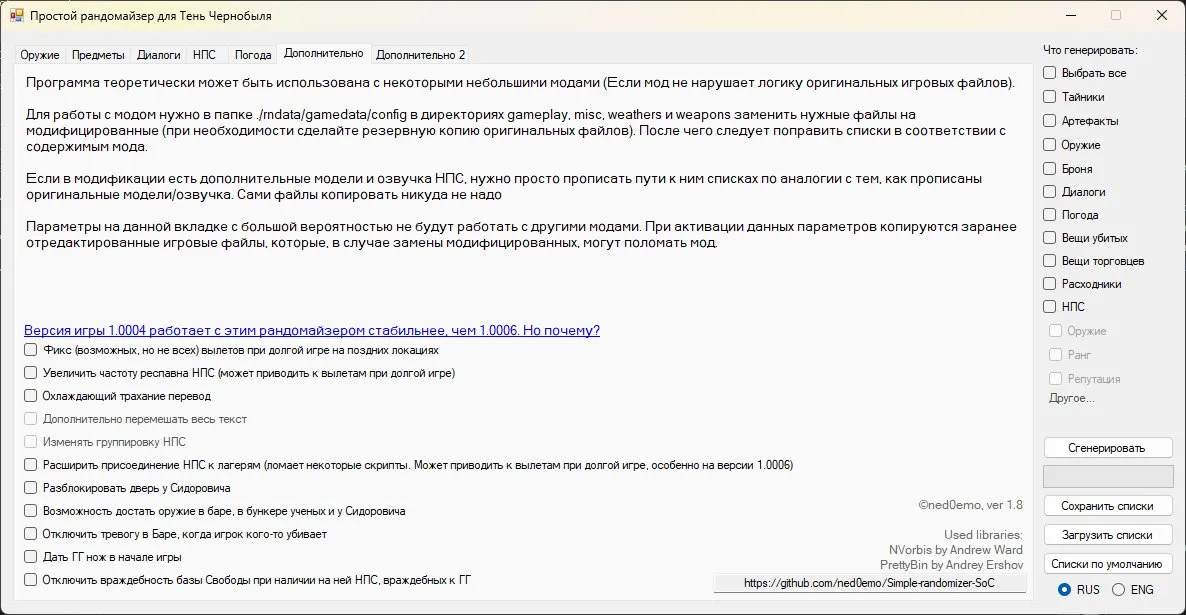This screenshot has width=1186, height=615.
Task: Switch to the Оружие tab
Action: (40, 54)
